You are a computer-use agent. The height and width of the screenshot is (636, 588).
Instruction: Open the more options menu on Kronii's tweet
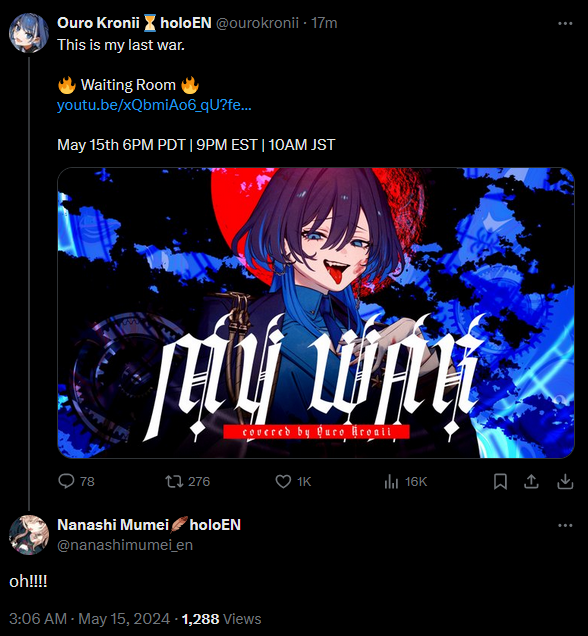565,23
